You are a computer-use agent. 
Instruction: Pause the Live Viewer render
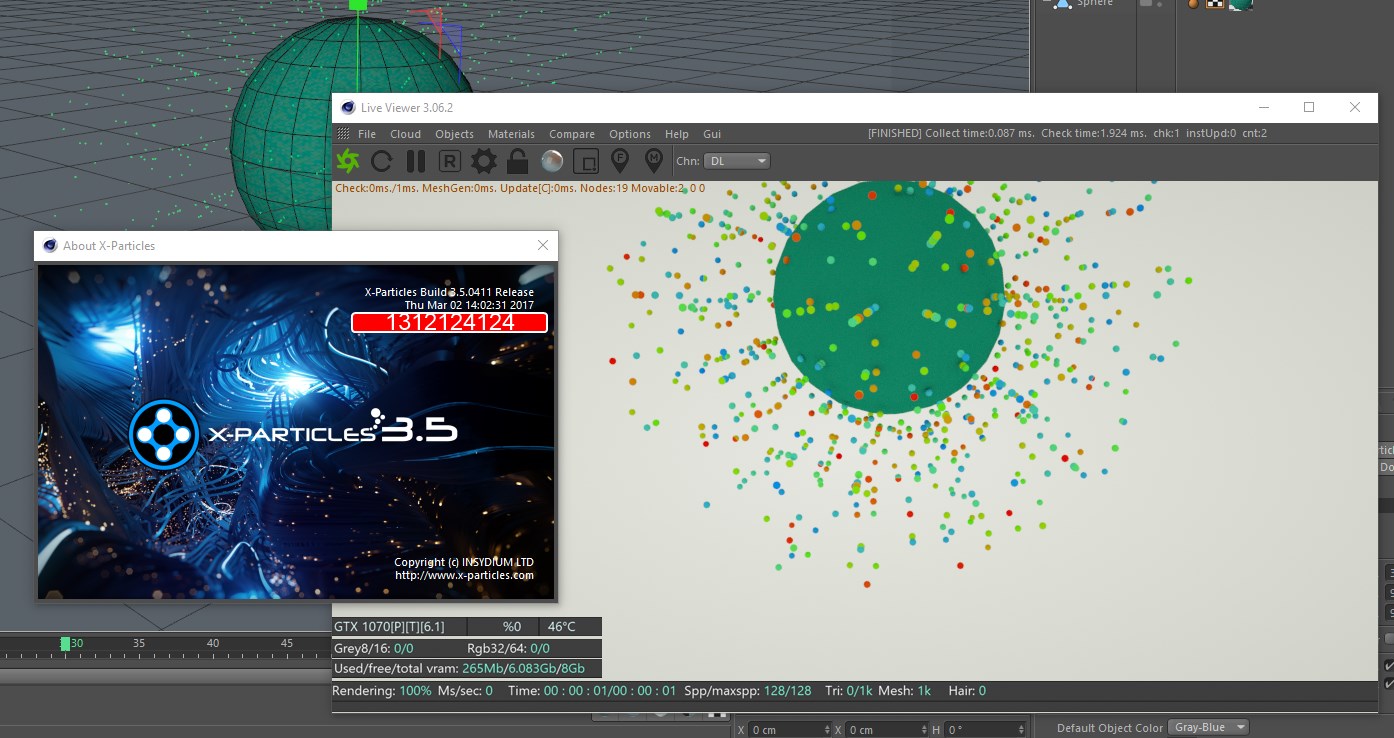point(416,160)
